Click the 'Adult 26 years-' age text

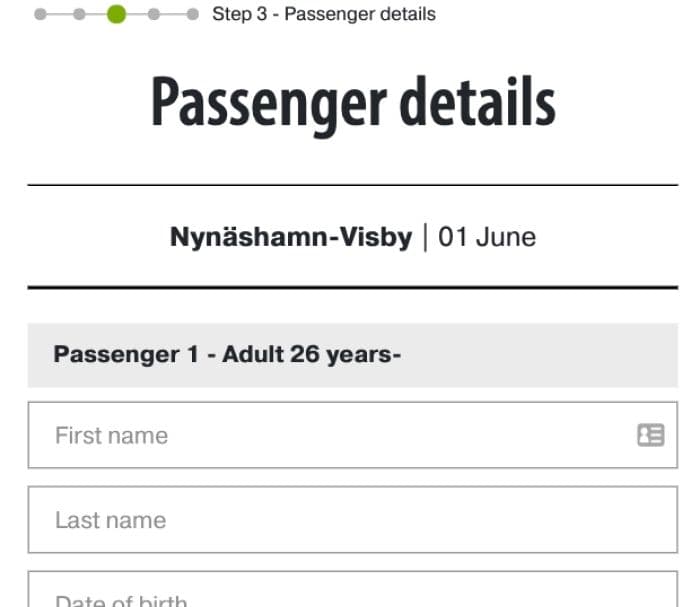[x=311, y=355]
